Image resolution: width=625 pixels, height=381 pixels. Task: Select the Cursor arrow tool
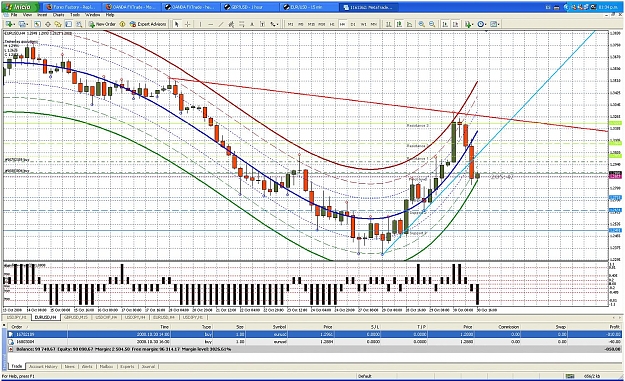tap(177, 24)
